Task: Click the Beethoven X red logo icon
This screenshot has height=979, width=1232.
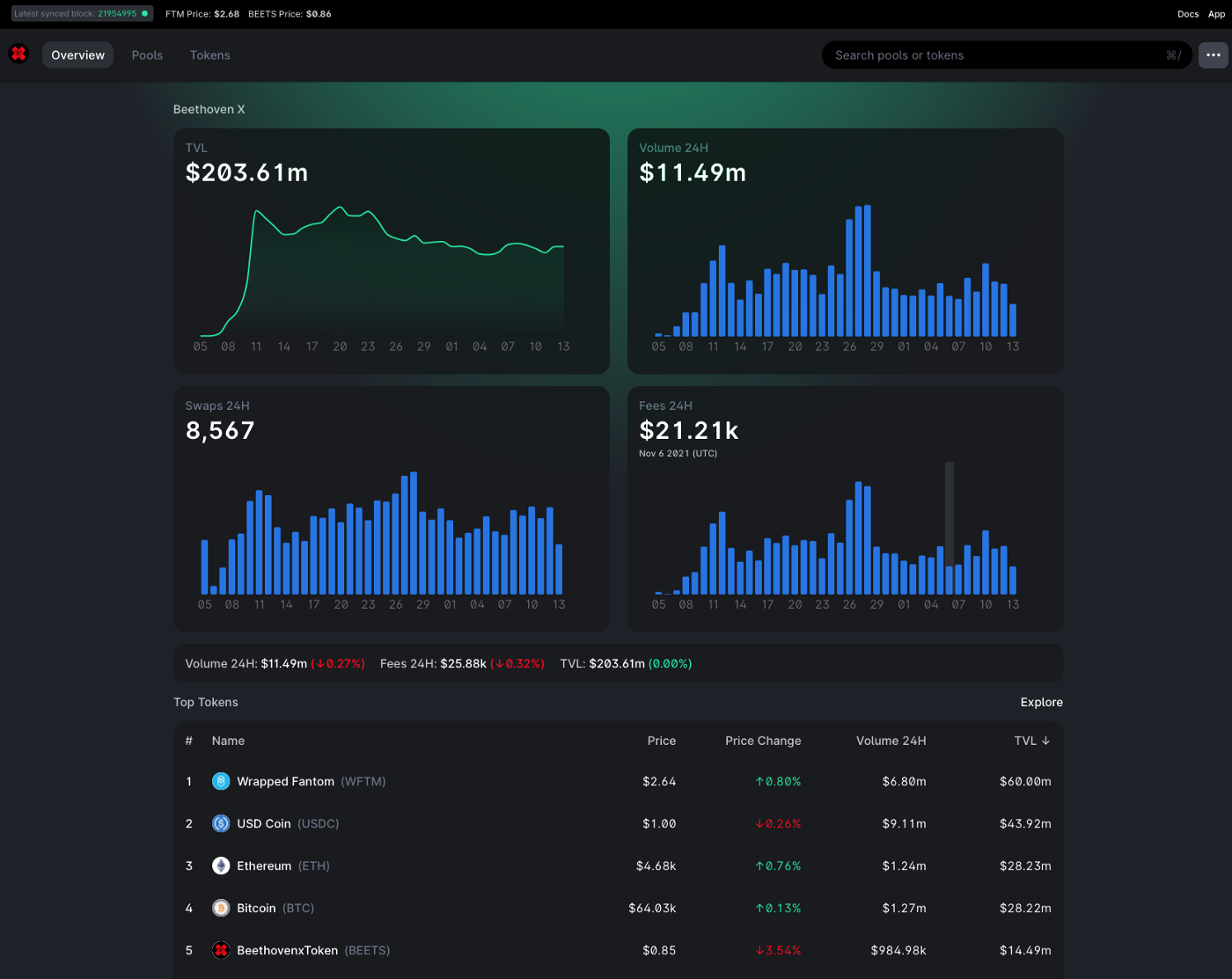Action: point(18,55)
